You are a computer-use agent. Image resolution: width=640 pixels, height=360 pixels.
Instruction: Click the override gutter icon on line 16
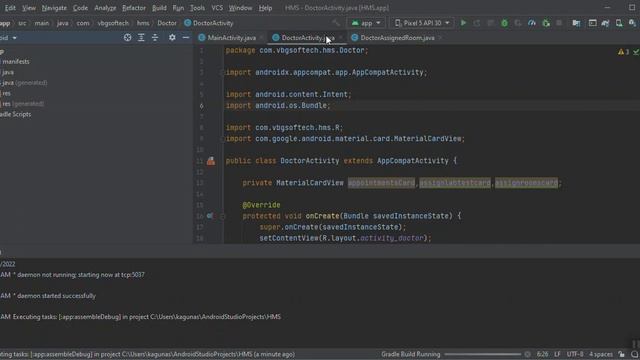[210, 216]
